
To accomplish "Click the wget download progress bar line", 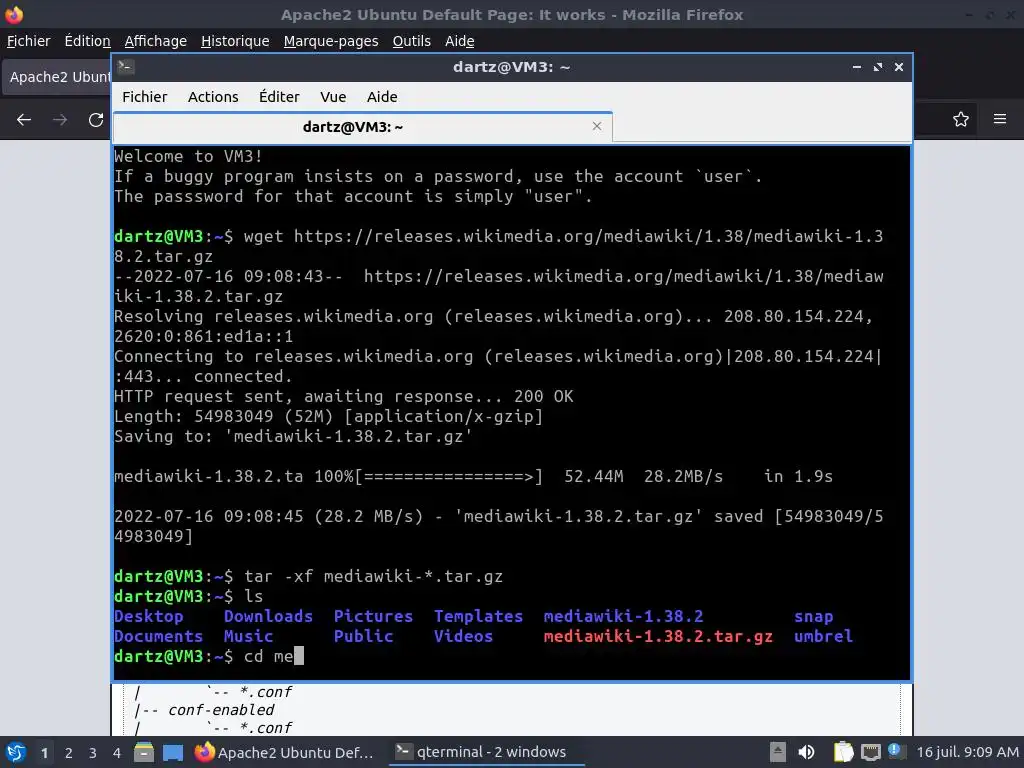I will pos(473,476).
